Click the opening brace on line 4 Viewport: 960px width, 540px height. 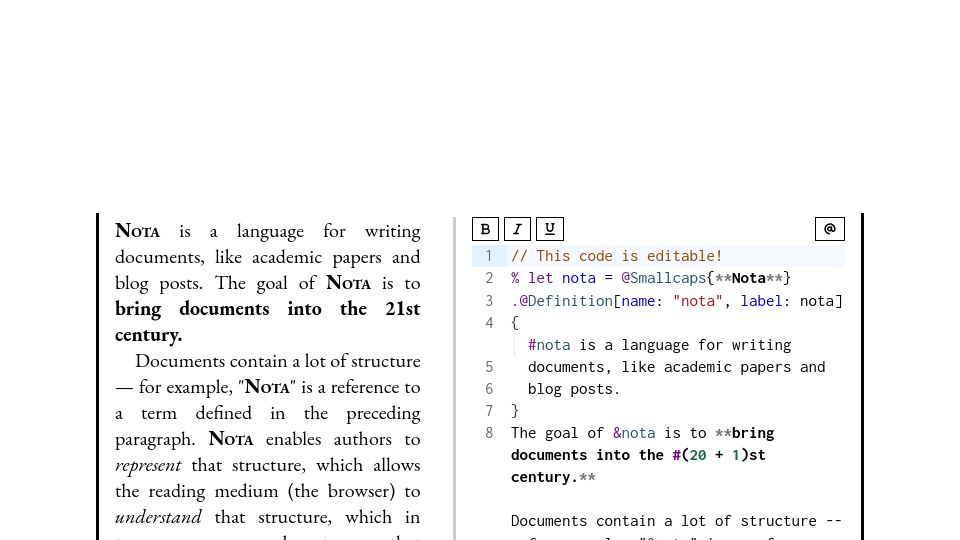(x=515, y=323)
